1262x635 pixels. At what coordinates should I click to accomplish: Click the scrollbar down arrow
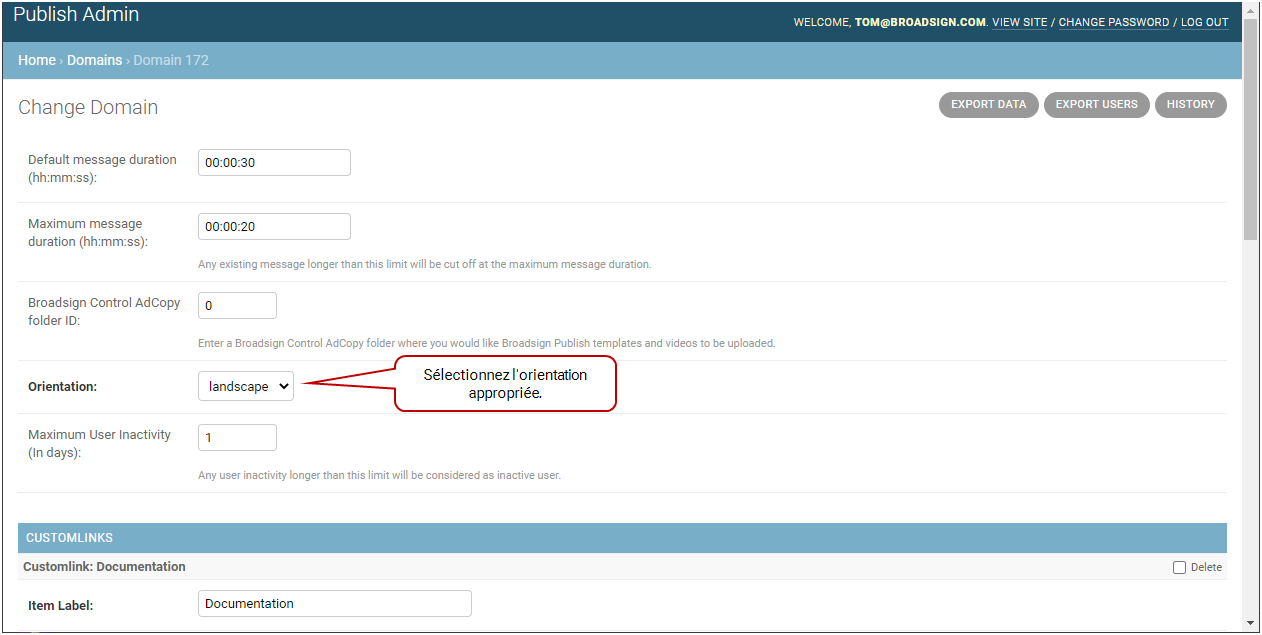pyautogui.click(x=1250, y=623)
